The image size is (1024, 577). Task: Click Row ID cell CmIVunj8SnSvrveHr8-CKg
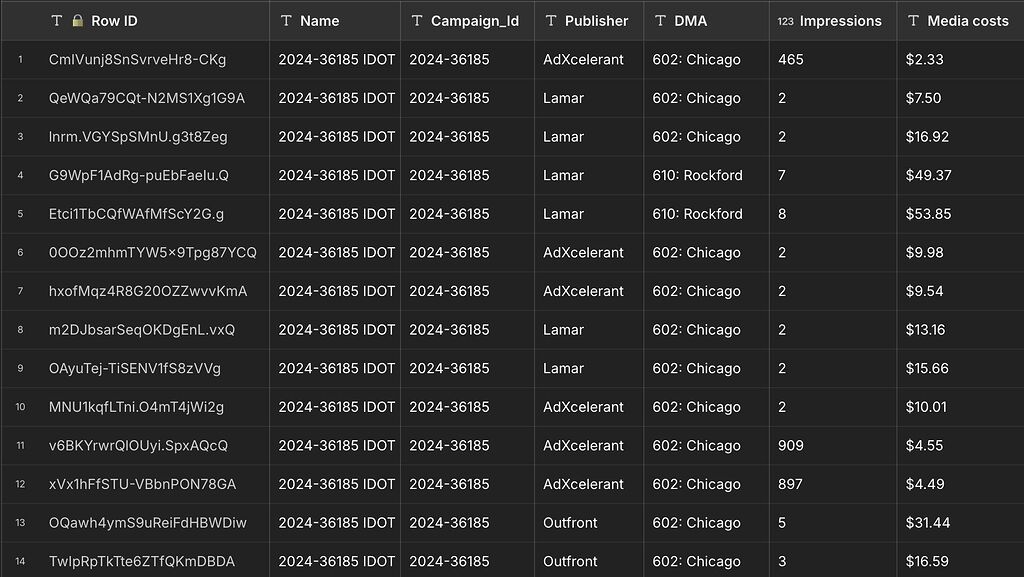pos(137,60)
